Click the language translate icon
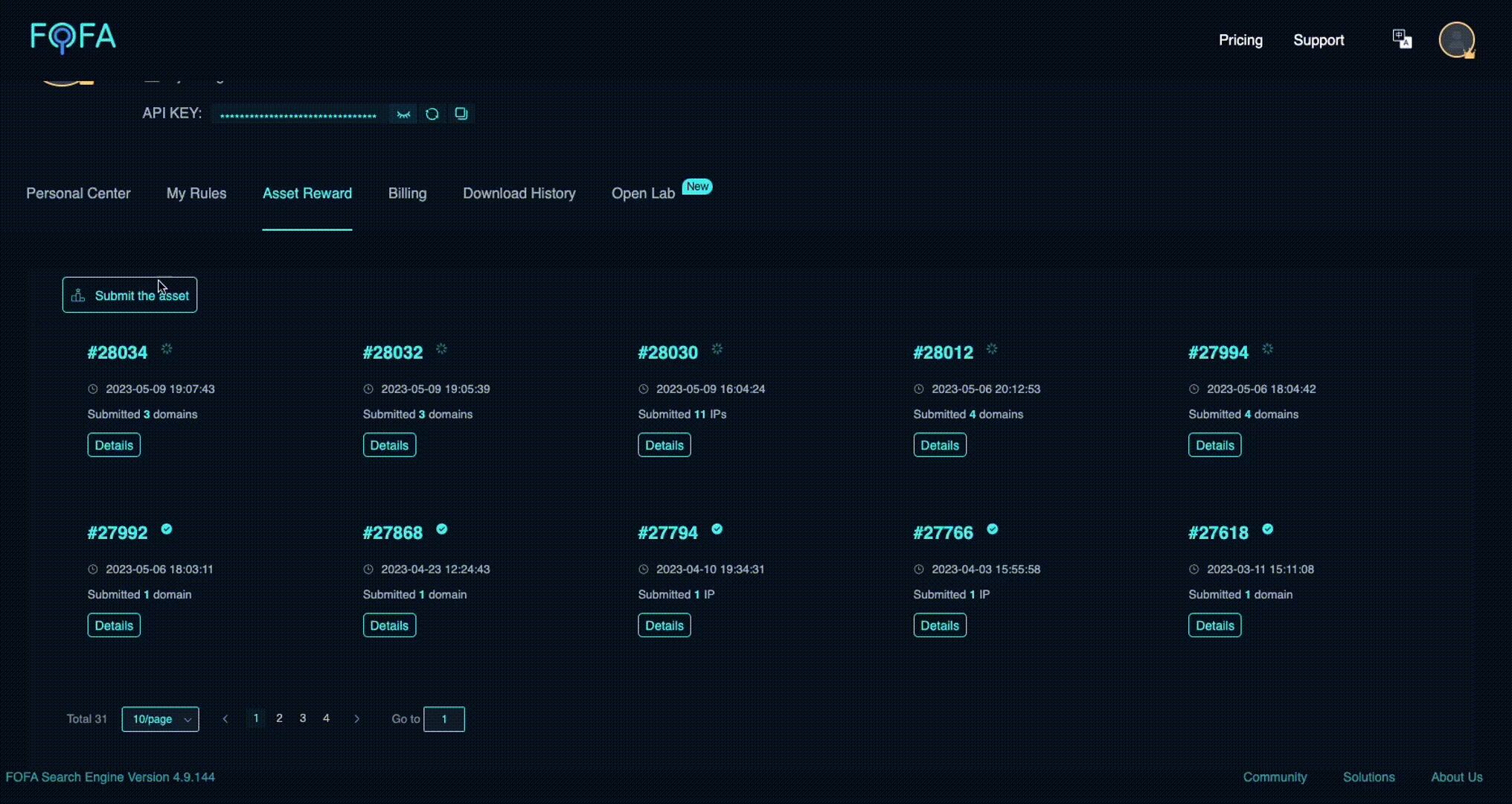 click(1402, 39)
